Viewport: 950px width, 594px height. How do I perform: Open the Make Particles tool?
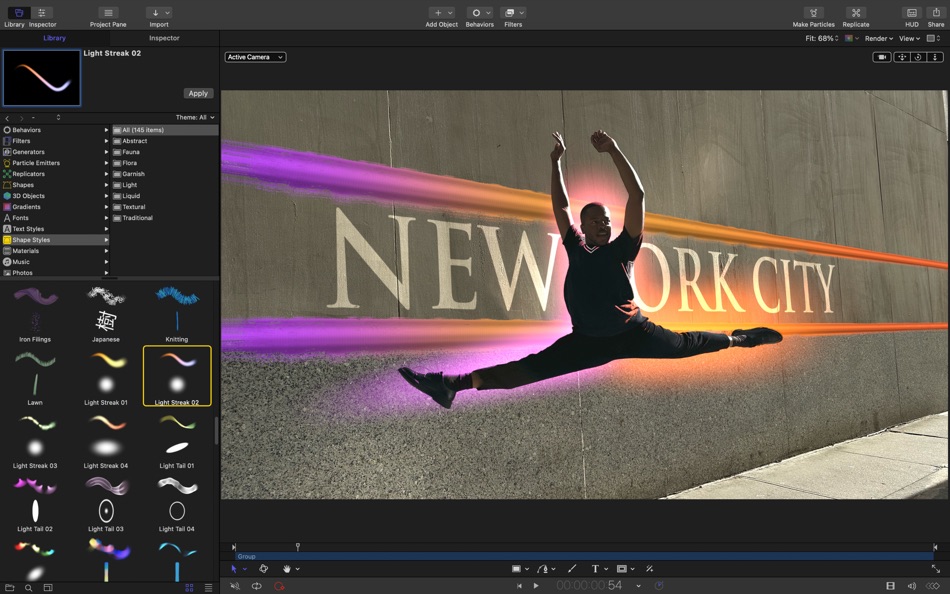(813, 15)
